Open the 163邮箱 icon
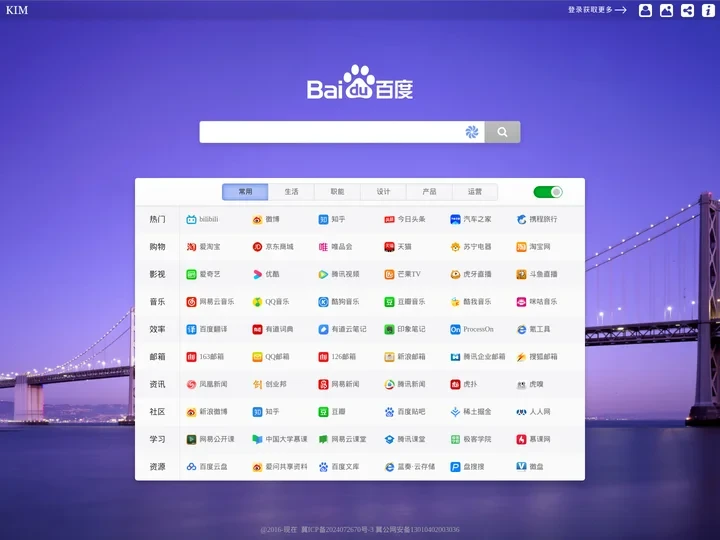 pyautogui.click(x=191, y=357)
